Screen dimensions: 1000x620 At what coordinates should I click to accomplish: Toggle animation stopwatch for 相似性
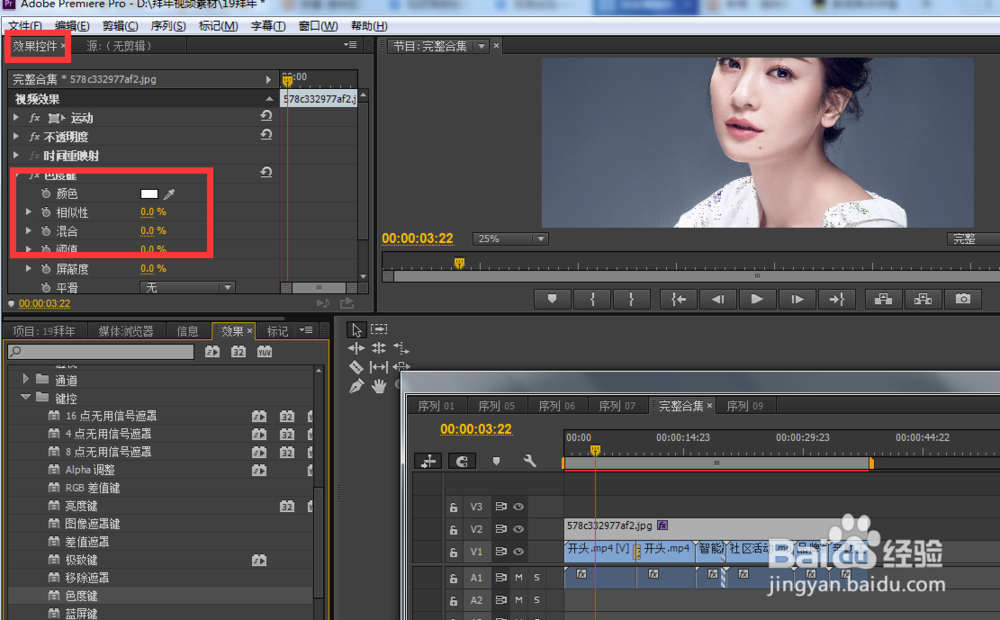click(x=46, y=212)
